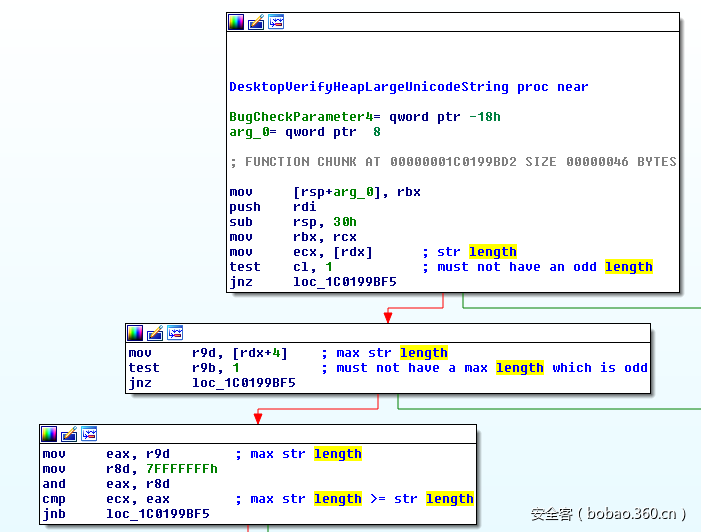Click the cmp ecx, eax instruction
Image resolution: width=701 pixels, height=532 pixels.
tap(106, 499)
